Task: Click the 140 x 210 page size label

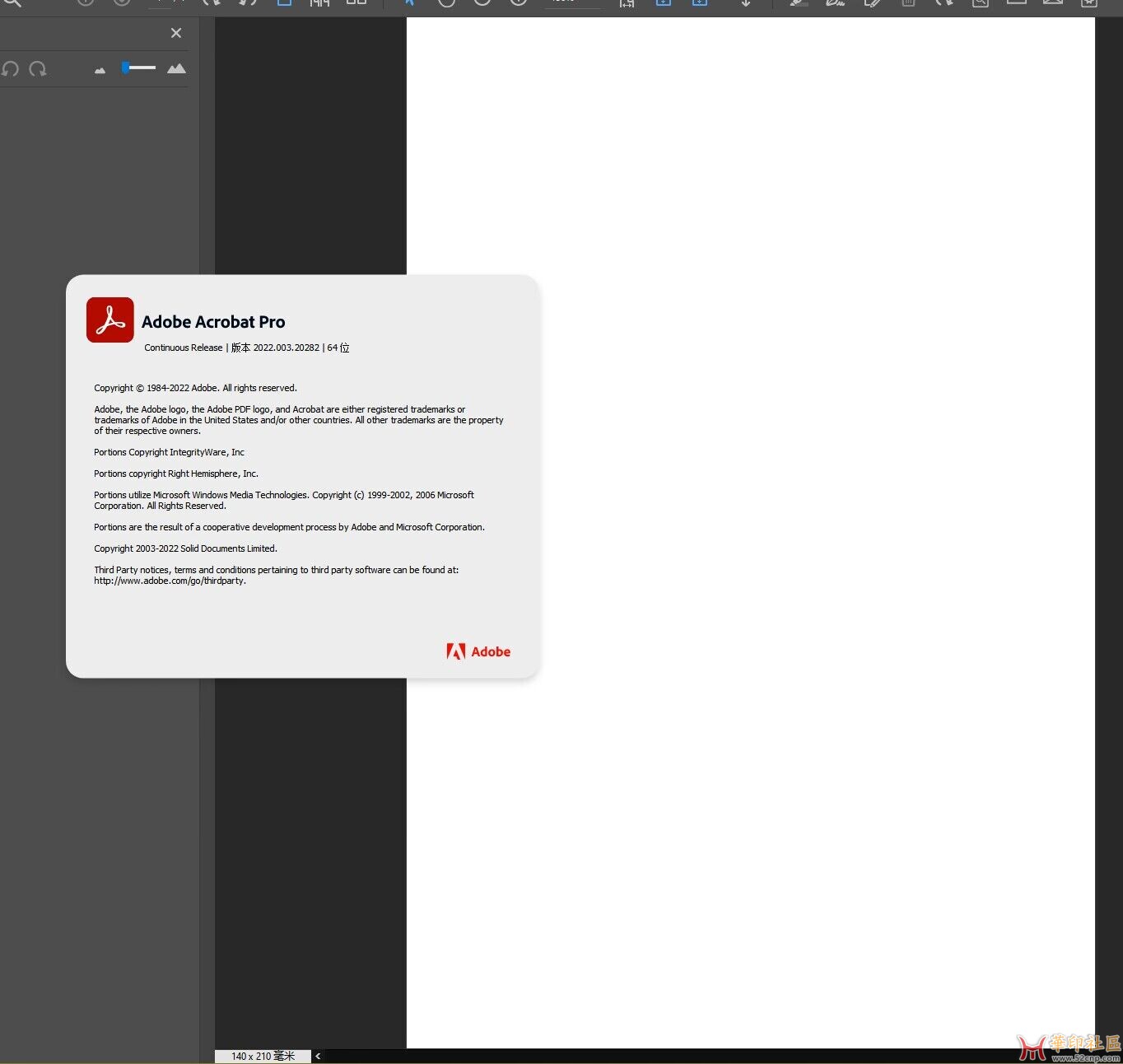Action: click(263, 1056)
